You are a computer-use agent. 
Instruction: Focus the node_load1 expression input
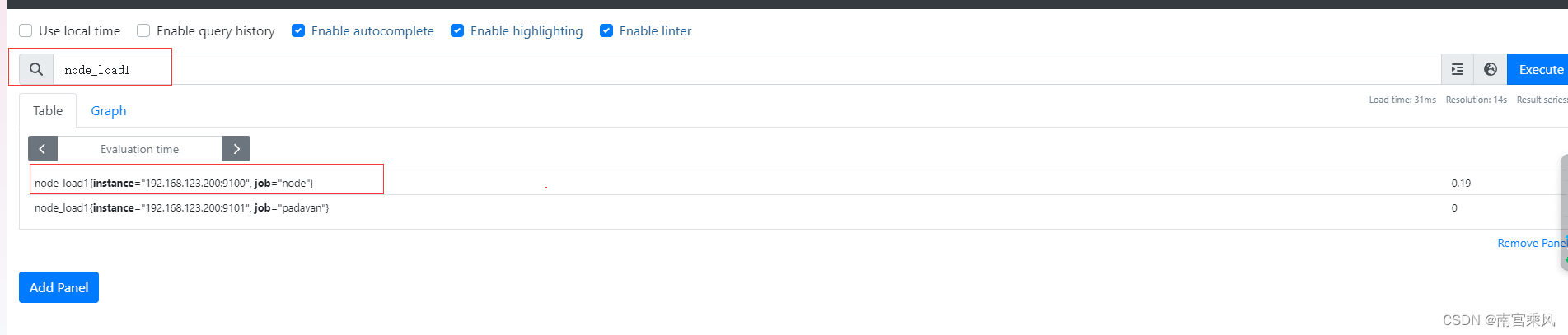pos(747,69)
